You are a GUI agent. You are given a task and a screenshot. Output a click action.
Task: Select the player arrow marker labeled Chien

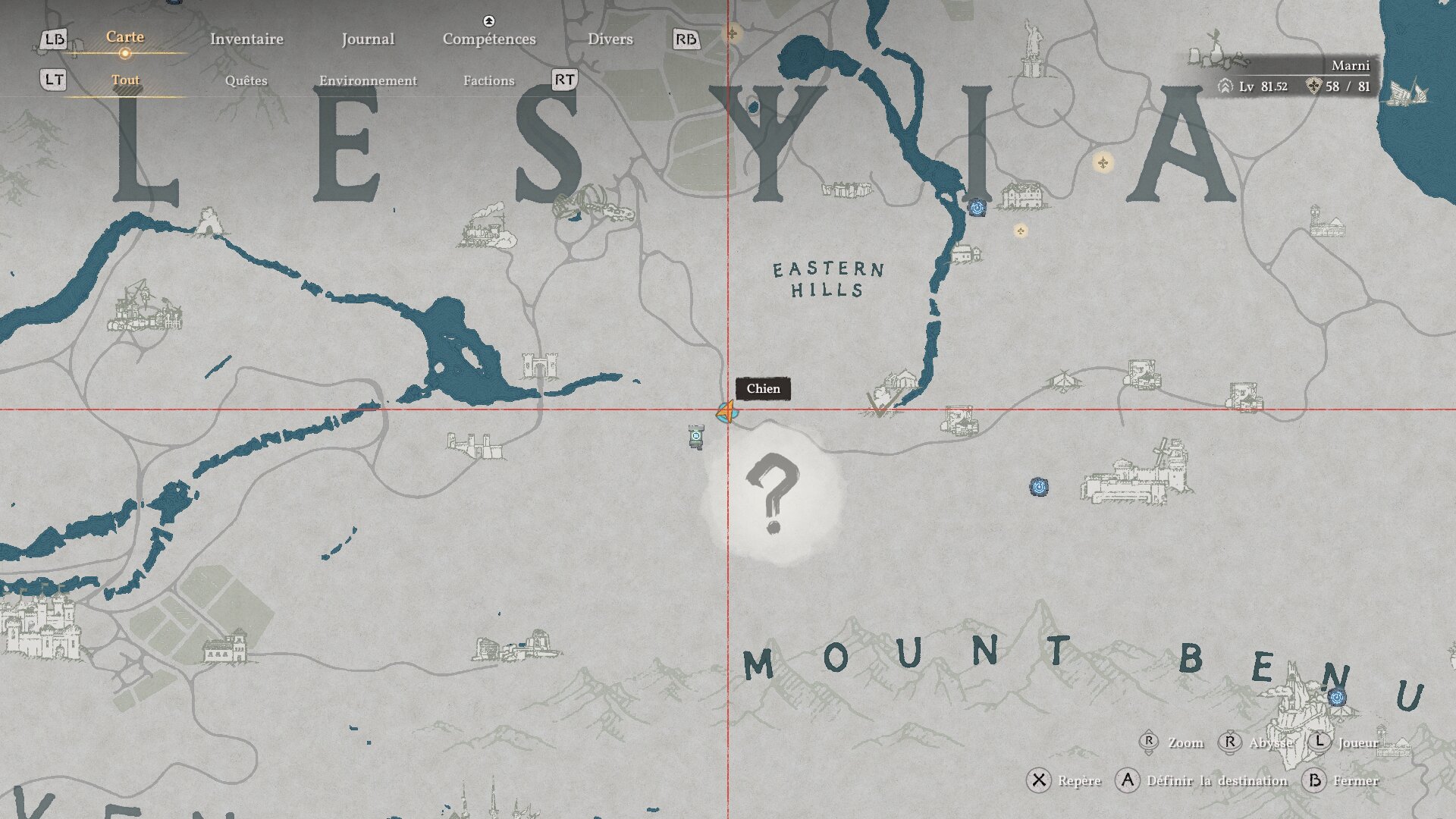click(727, 412)
